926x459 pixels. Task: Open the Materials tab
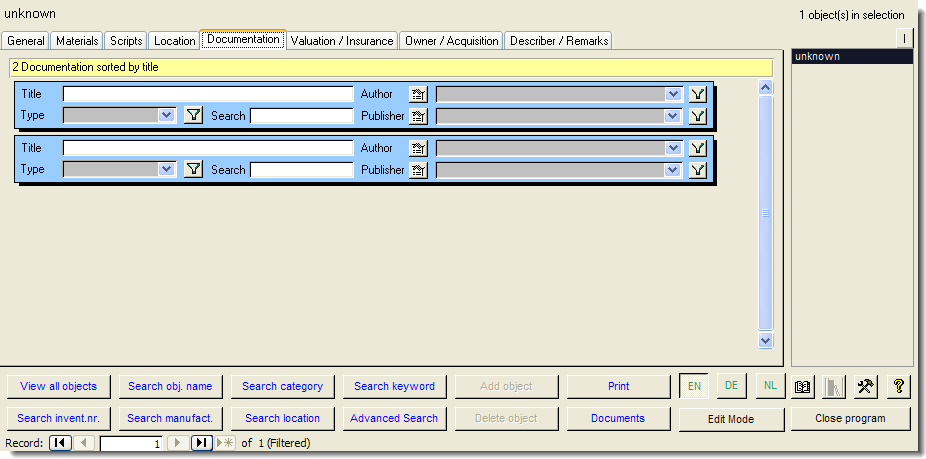(x=77, y=41)
